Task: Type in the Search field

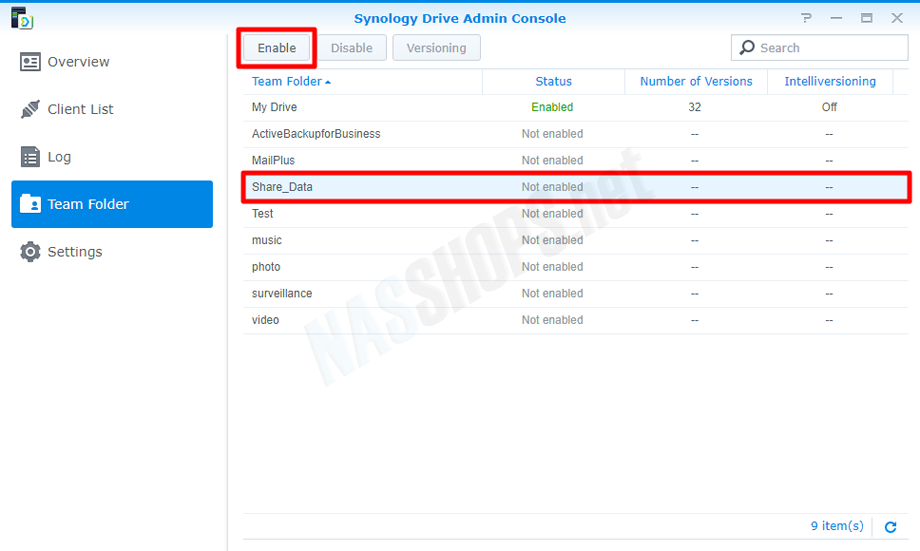Action: [819, 48]
